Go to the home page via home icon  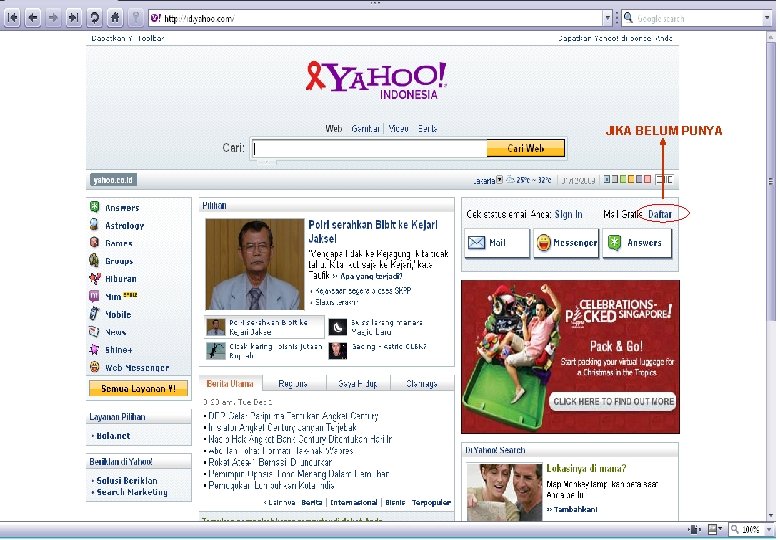pyautogui.click(x=115, y=18)
